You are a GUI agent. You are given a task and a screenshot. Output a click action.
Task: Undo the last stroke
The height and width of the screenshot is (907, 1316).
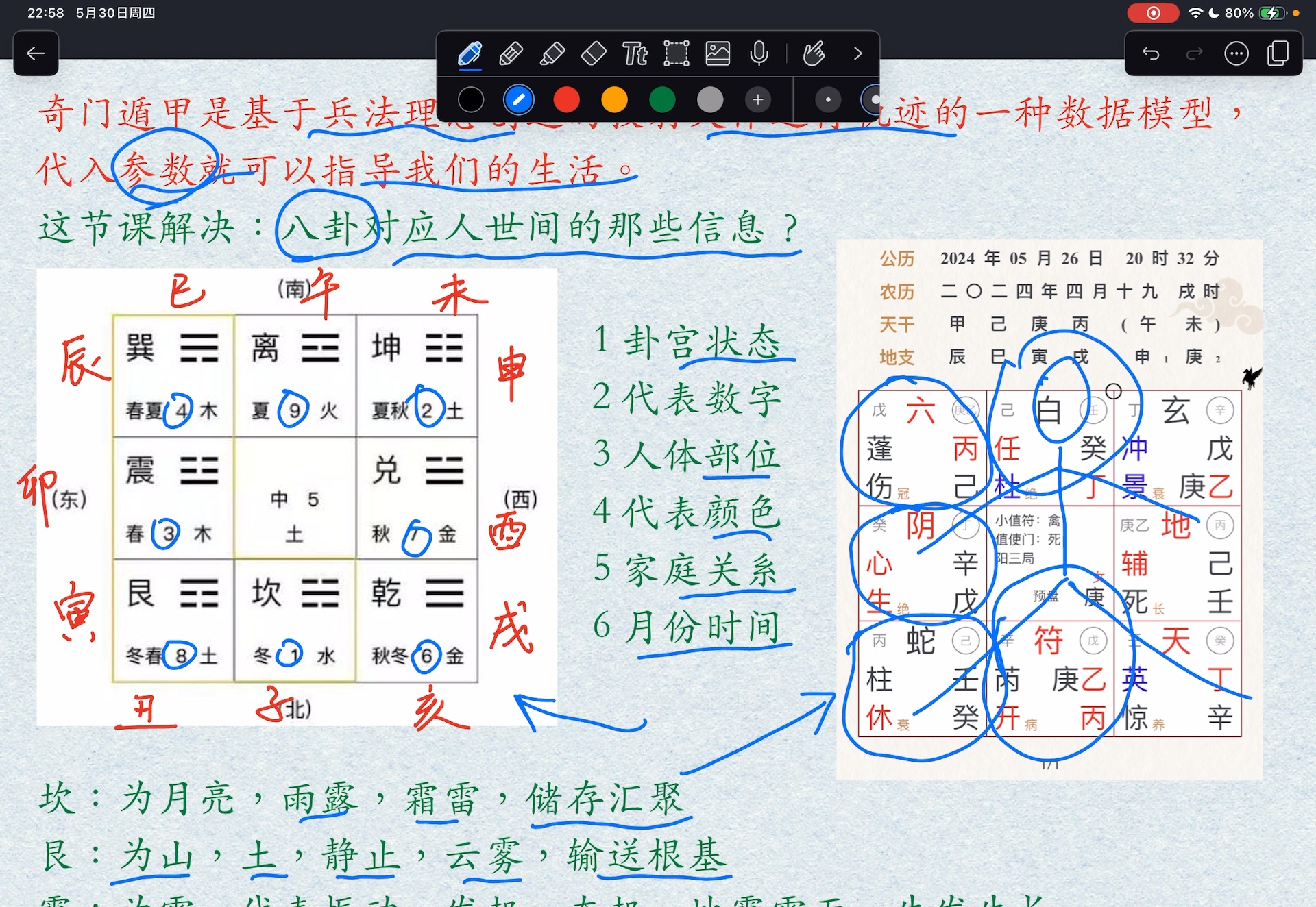point(1151,53)
